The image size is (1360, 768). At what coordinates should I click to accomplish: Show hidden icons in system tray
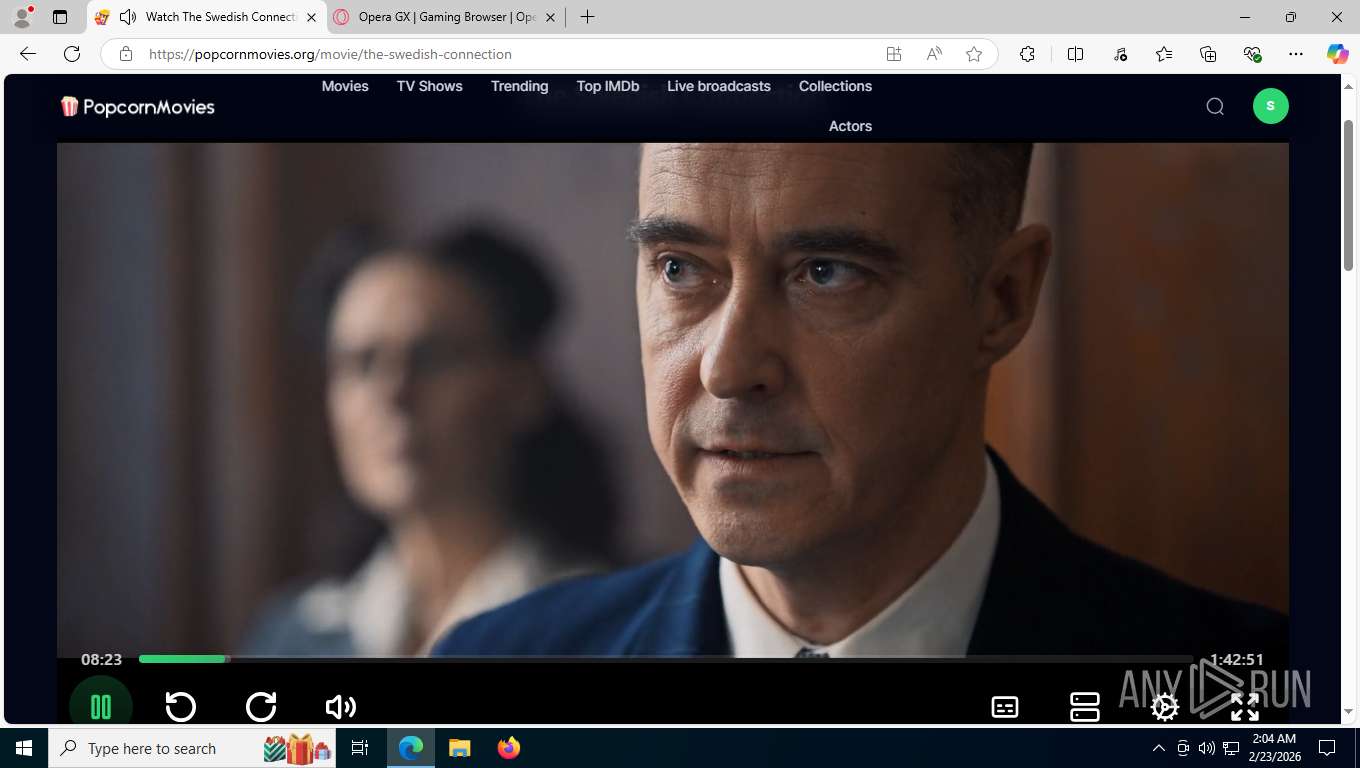point(1159,748)
